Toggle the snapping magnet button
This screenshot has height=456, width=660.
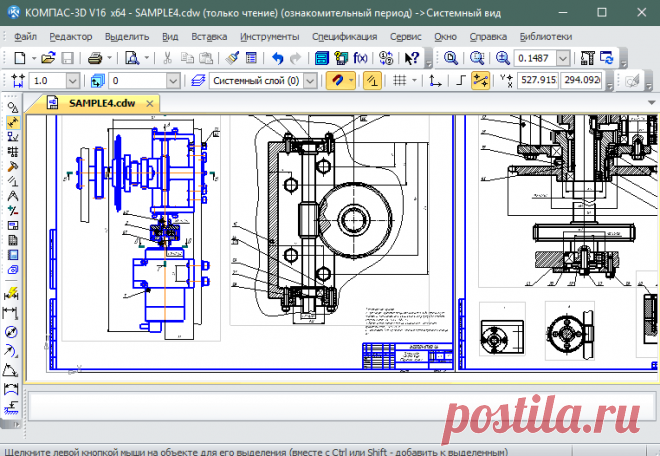[x=336, y=80]
